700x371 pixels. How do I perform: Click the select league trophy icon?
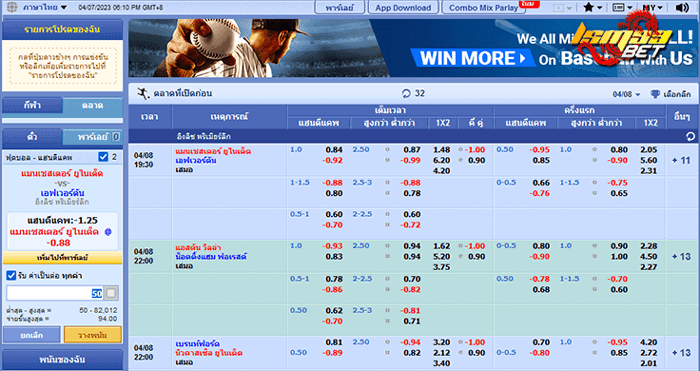point(655,94)
